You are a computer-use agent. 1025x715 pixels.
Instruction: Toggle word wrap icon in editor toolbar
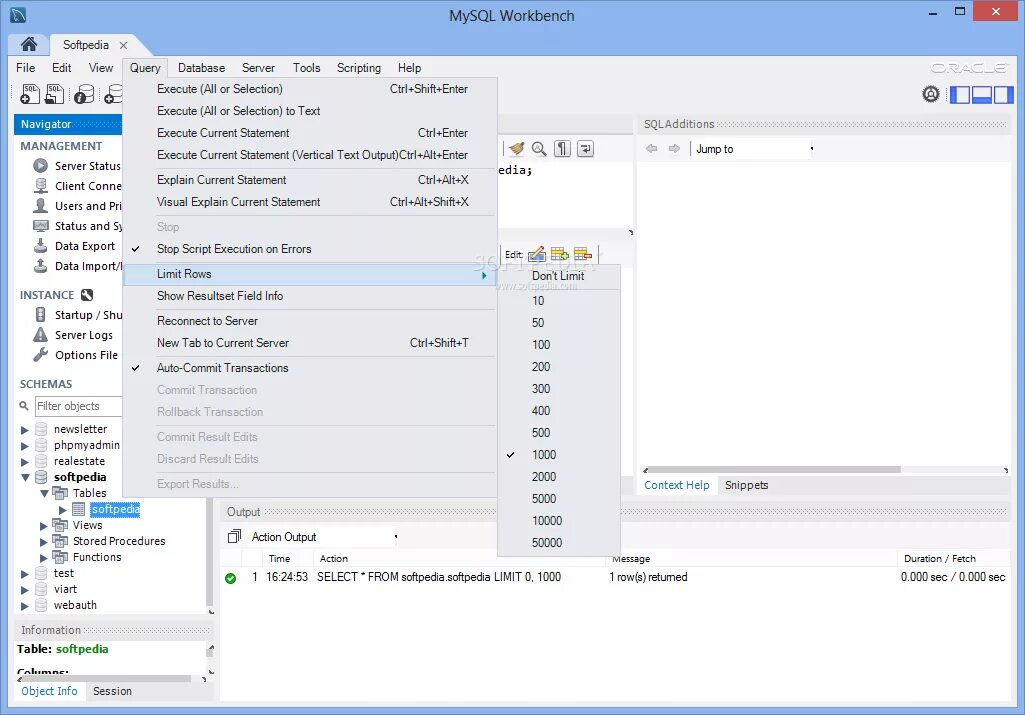[586, 149]
